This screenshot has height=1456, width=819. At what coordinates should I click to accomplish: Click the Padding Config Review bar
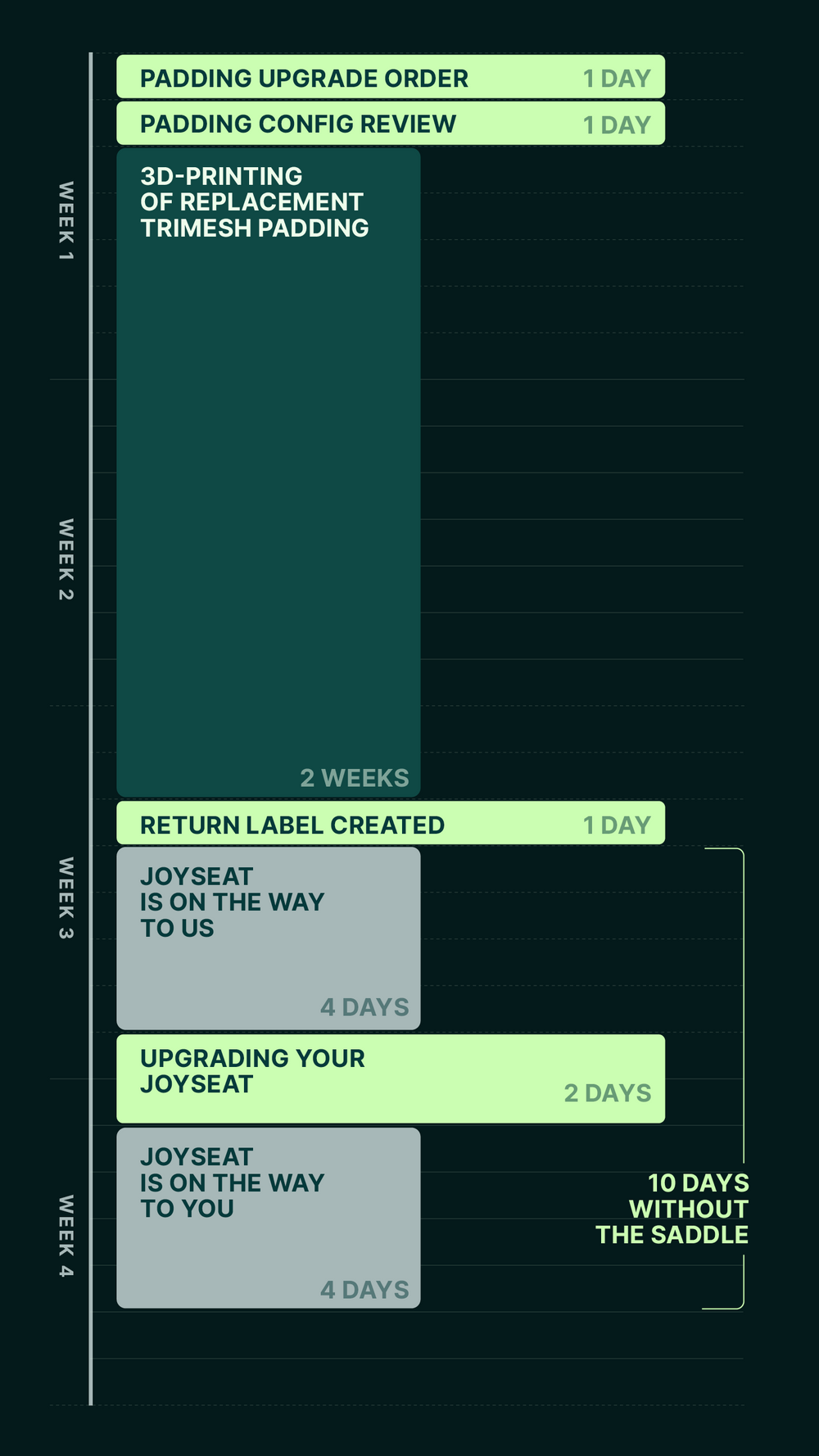391,124
